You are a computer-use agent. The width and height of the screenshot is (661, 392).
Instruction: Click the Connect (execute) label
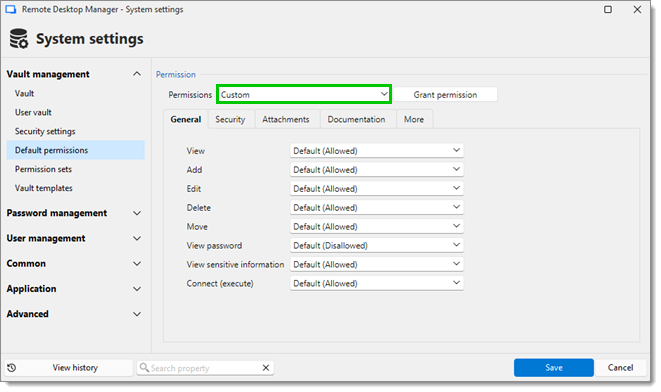point(220,283)
